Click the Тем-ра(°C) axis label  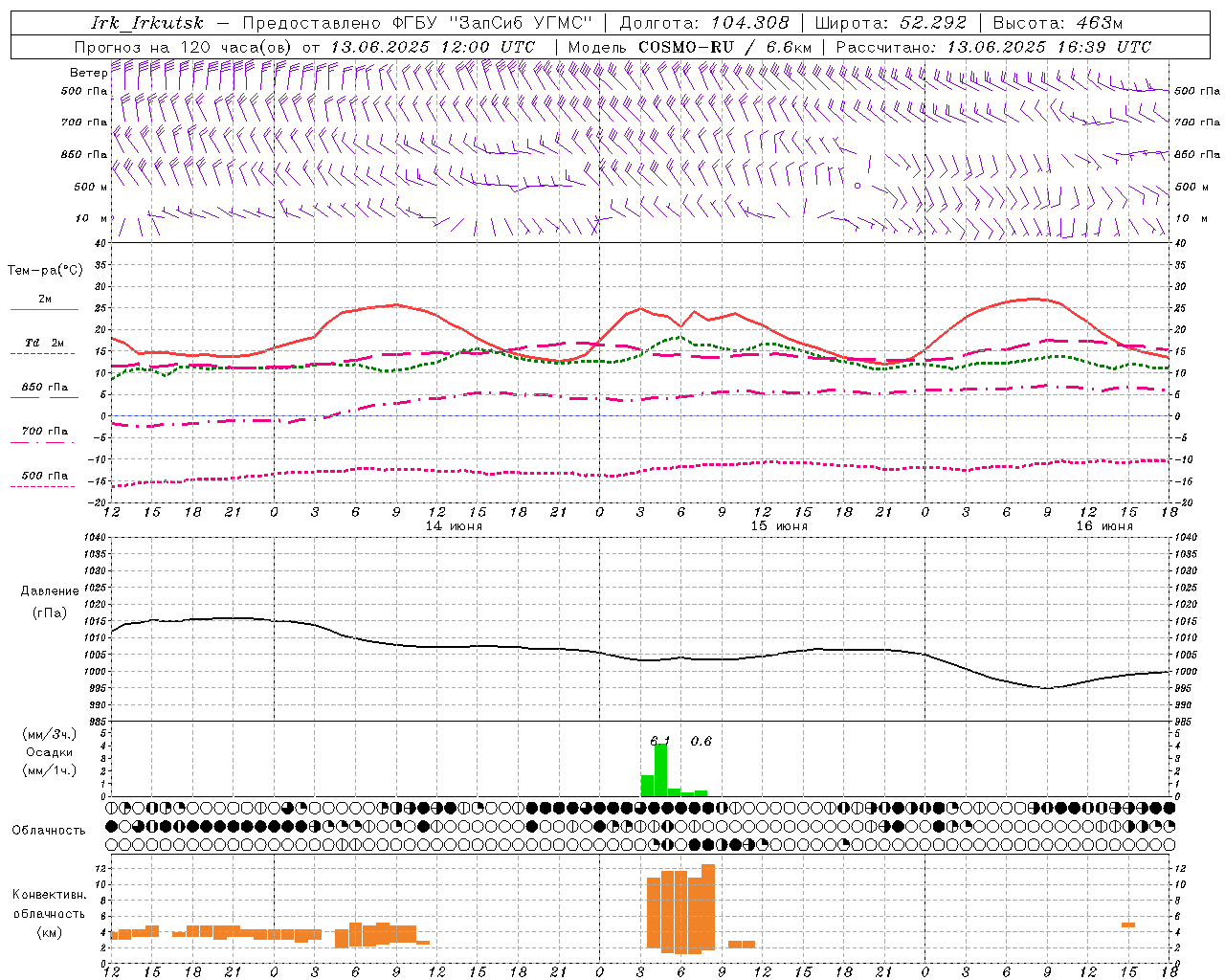[x=45, y=271]
